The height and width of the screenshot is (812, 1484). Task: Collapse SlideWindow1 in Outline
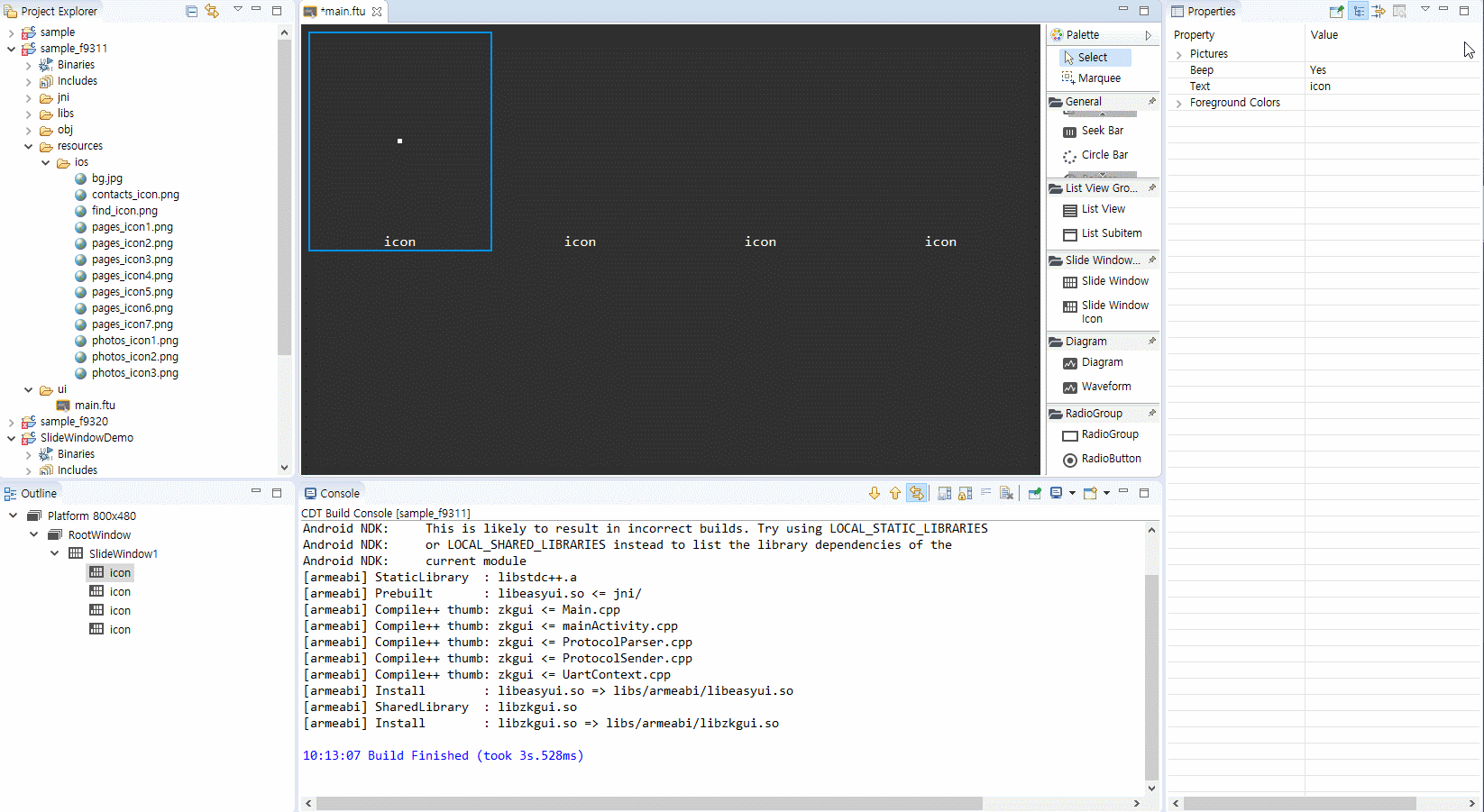coord(54,554)
